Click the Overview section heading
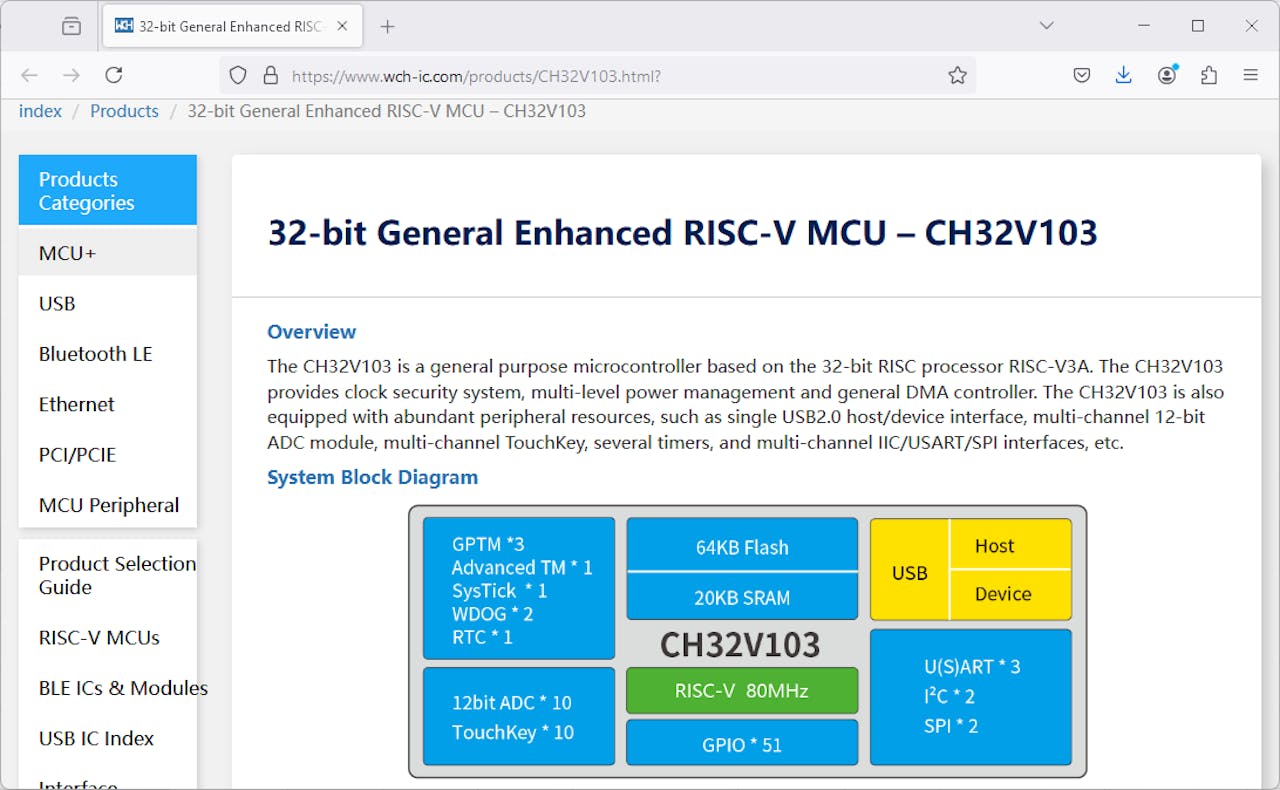 [x=311, y=332]
